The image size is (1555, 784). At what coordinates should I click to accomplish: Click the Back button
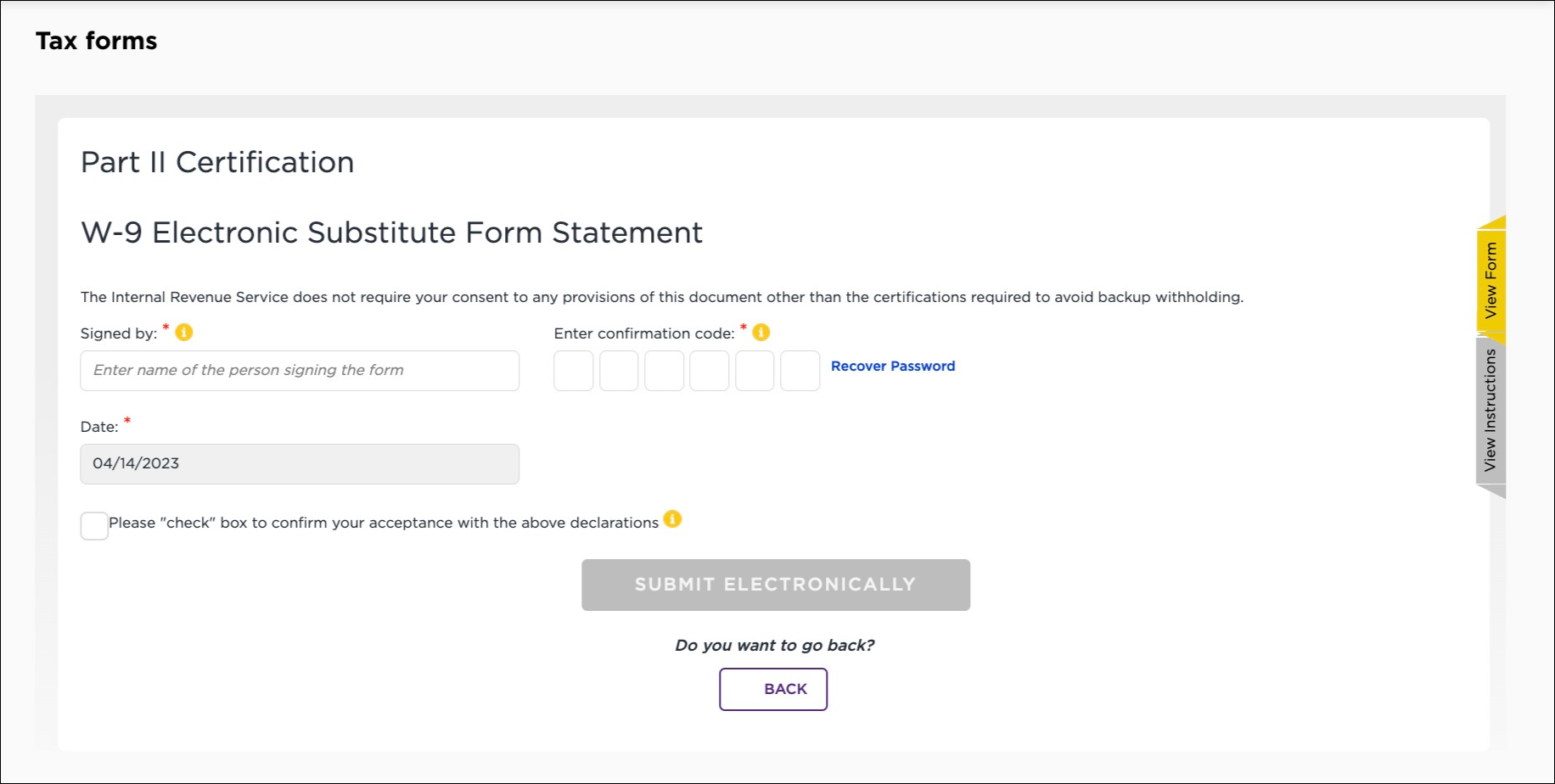tap(773, 689)
